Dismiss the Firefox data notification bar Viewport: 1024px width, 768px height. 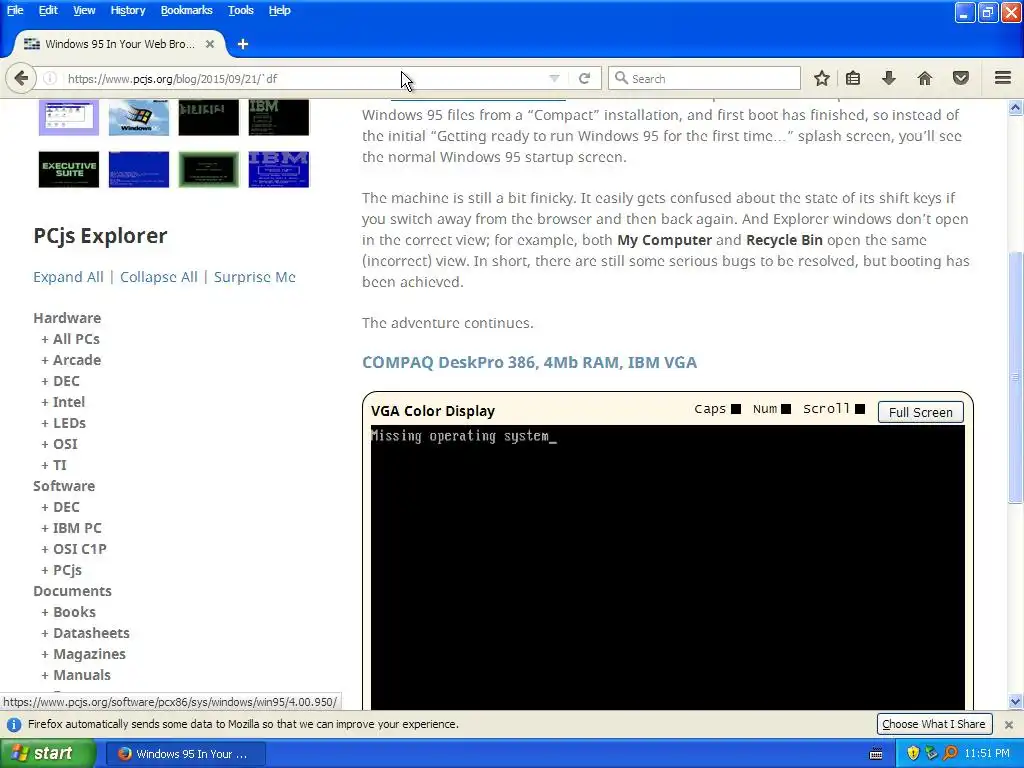(1009, 724)
